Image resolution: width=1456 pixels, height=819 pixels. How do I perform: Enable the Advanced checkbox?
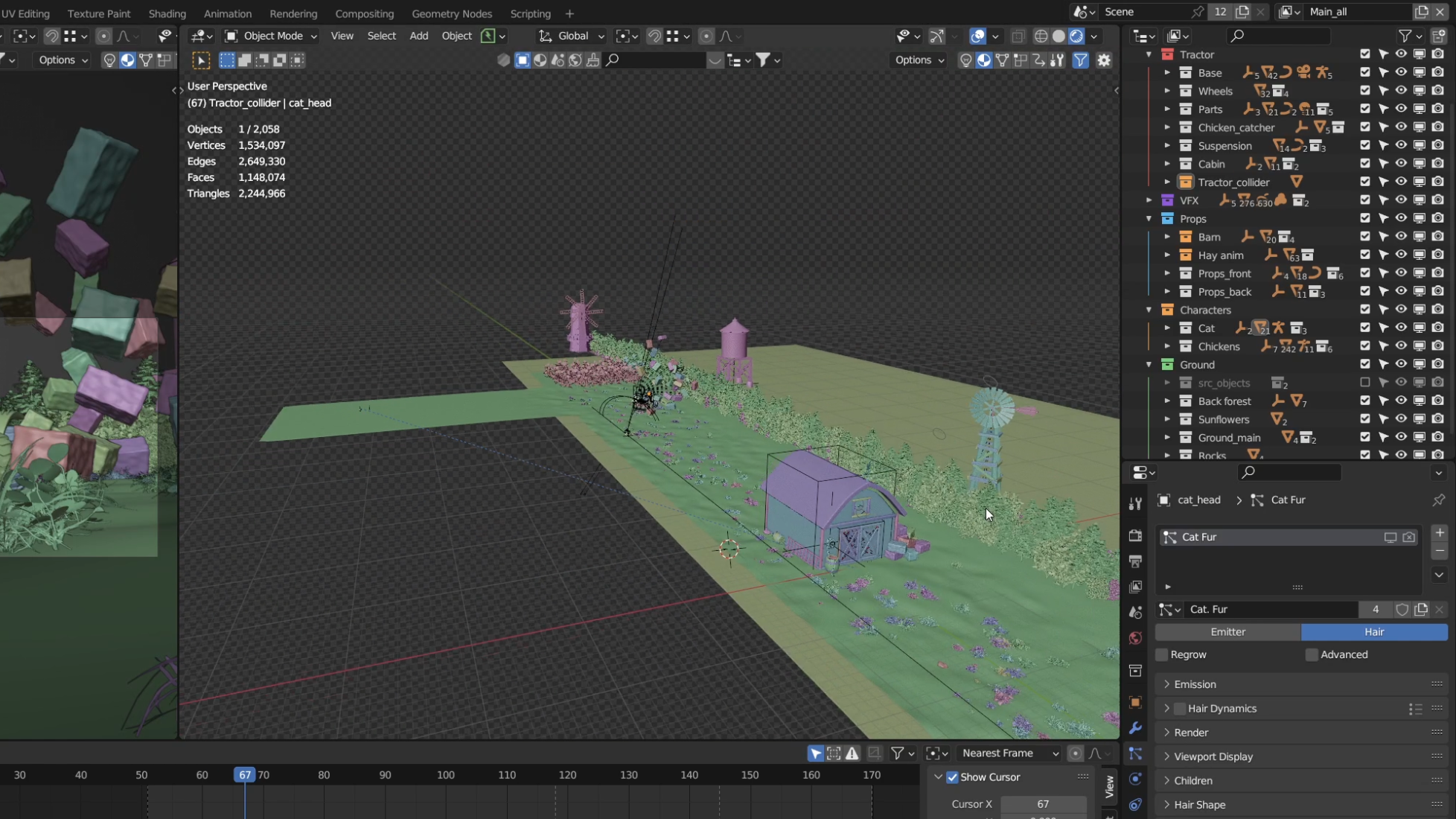(x=1312, y=654)
